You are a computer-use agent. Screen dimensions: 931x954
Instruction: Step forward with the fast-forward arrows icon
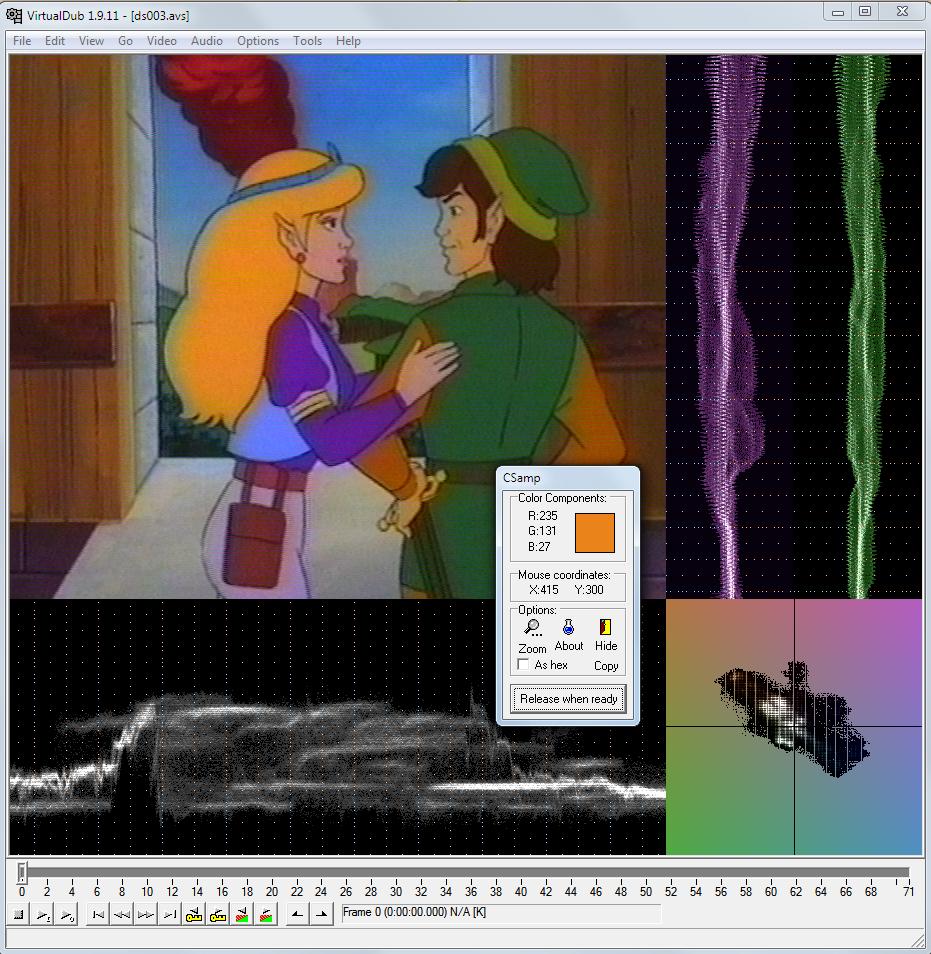(146, 914)
